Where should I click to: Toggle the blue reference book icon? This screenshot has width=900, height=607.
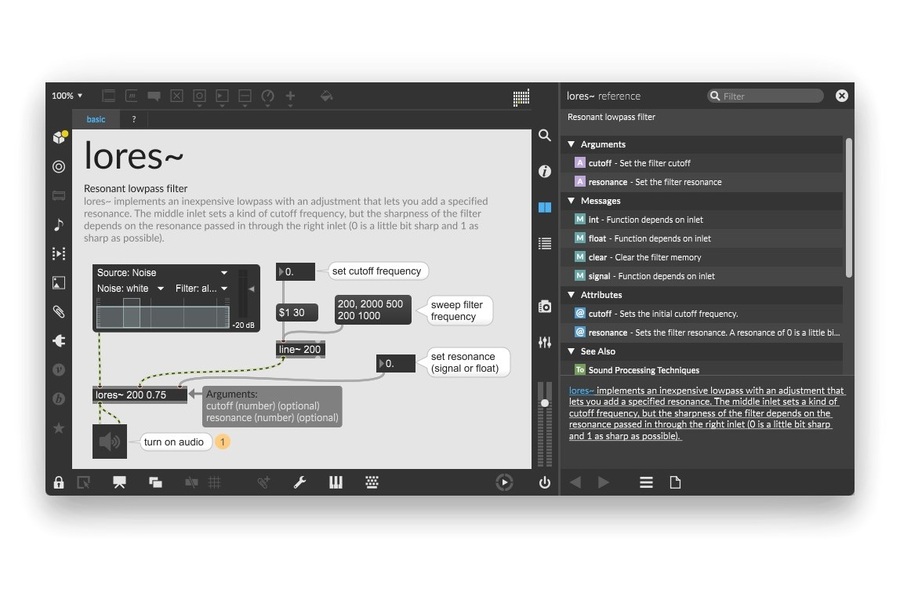tap(545, 207)
